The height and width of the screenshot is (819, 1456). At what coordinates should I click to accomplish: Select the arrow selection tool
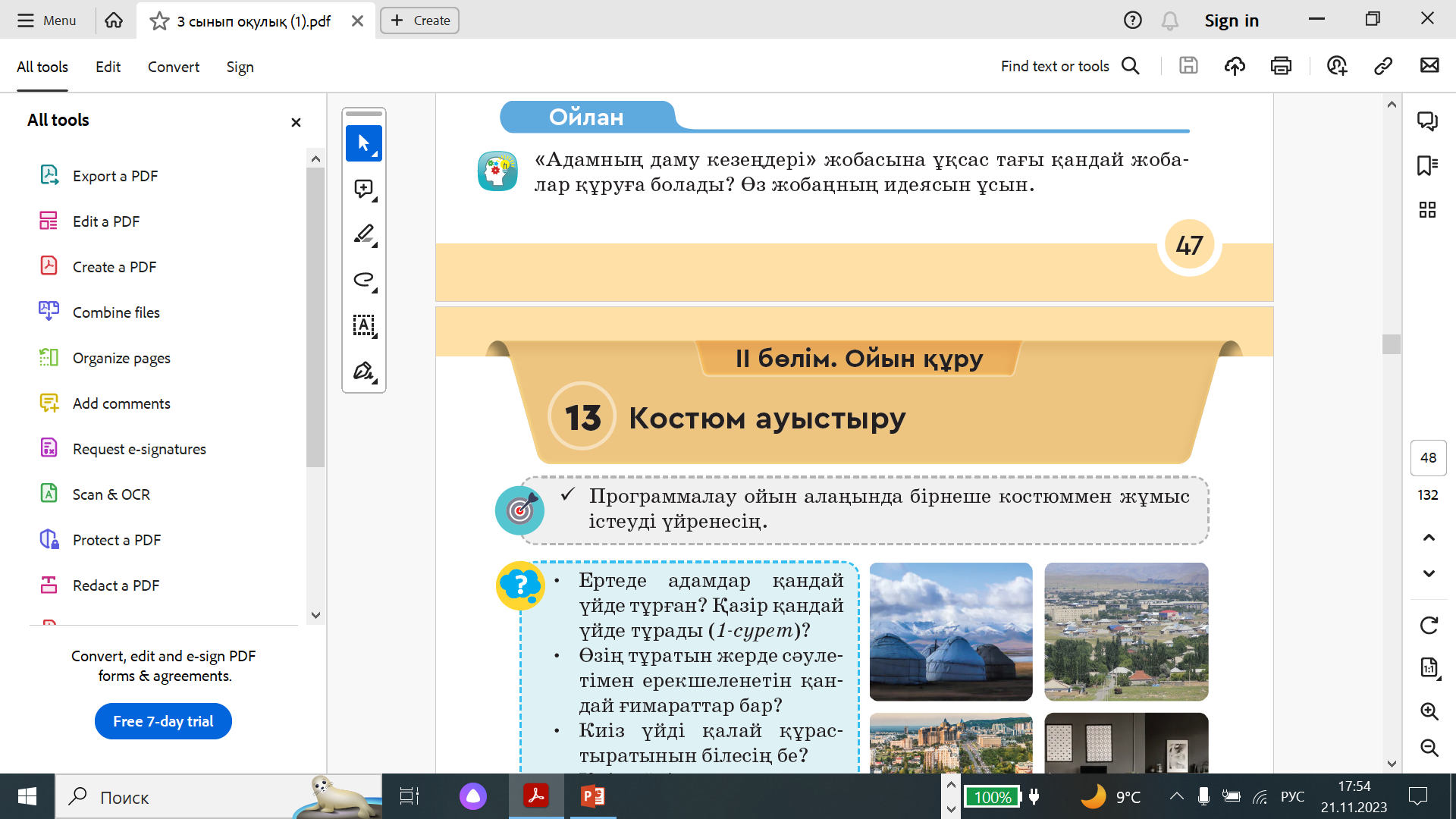point(363,143)
